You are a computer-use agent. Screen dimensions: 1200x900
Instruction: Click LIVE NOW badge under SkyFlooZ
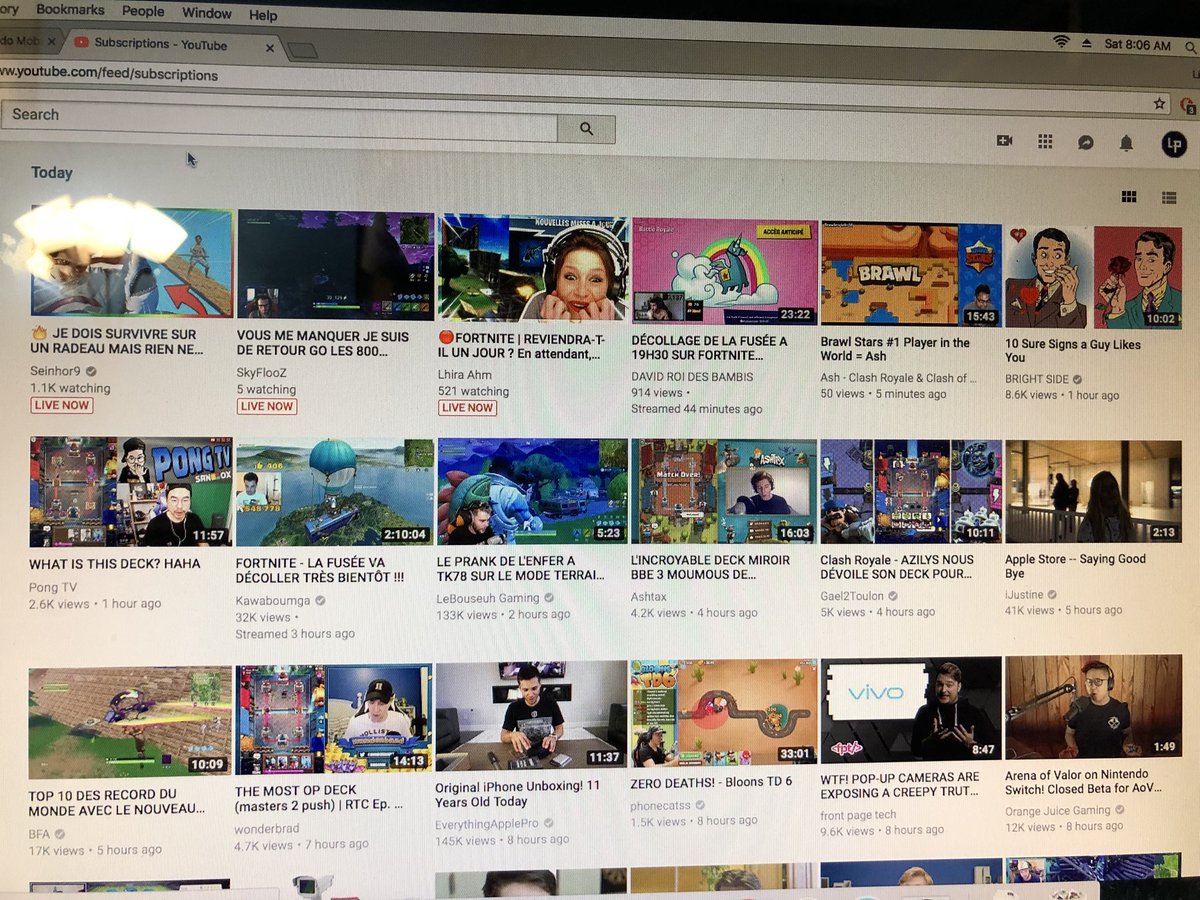tap(267, 406)
